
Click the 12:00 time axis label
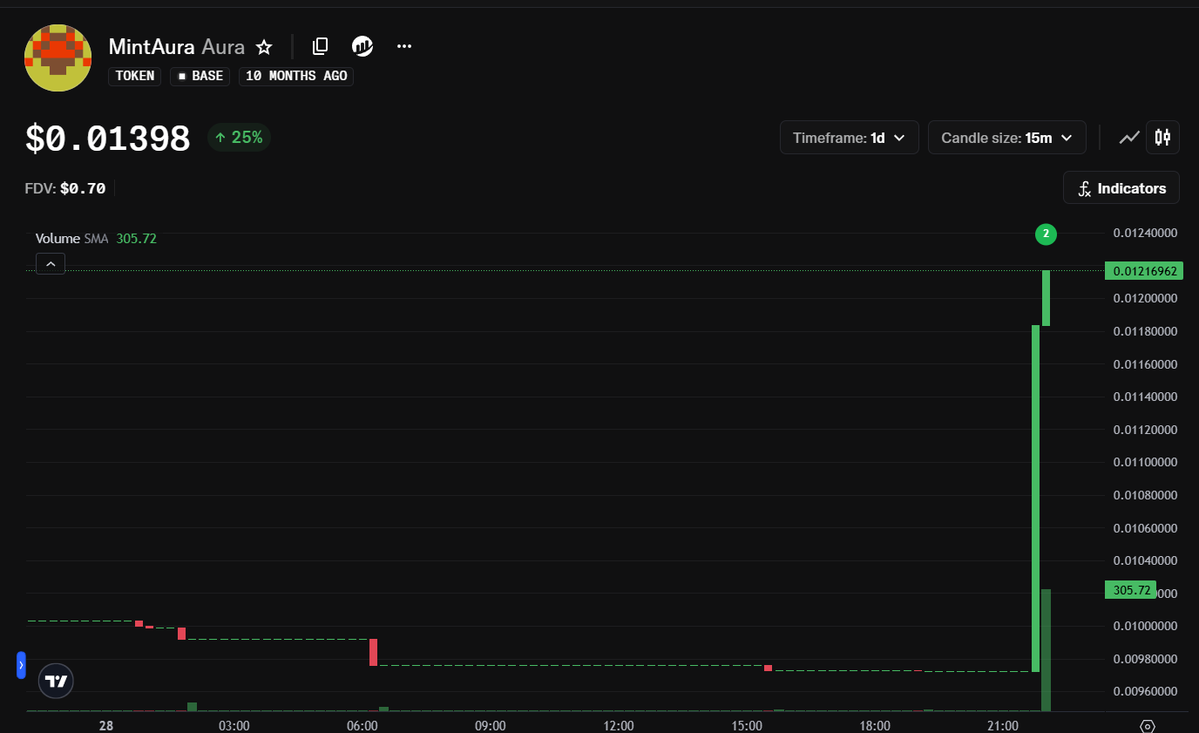point(618,725)
